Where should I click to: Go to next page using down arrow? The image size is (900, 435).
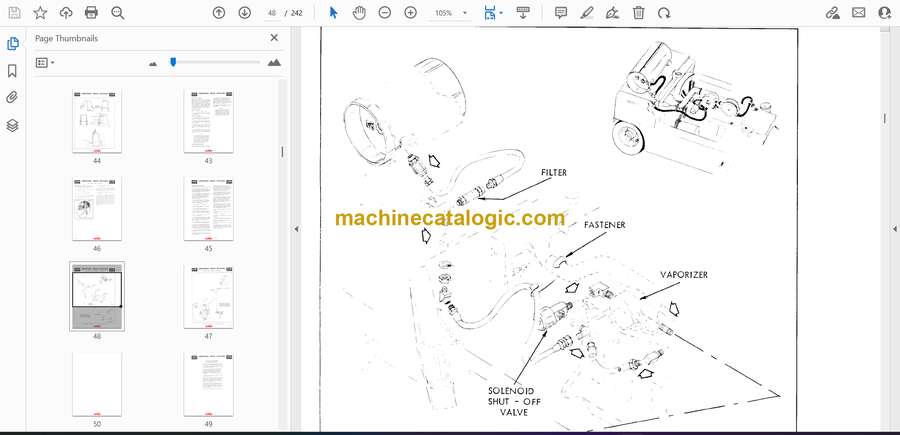(245, 13)
